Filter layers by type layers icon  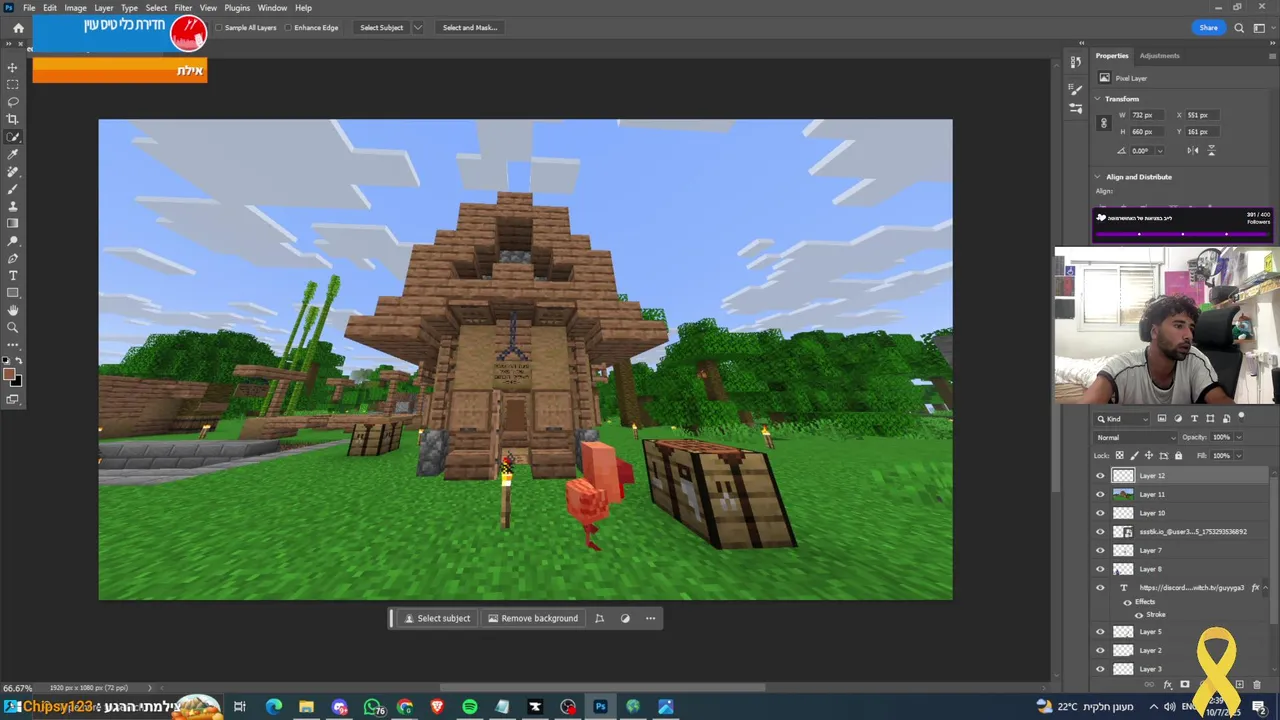pyautogui.click(x=1194, y=419)
